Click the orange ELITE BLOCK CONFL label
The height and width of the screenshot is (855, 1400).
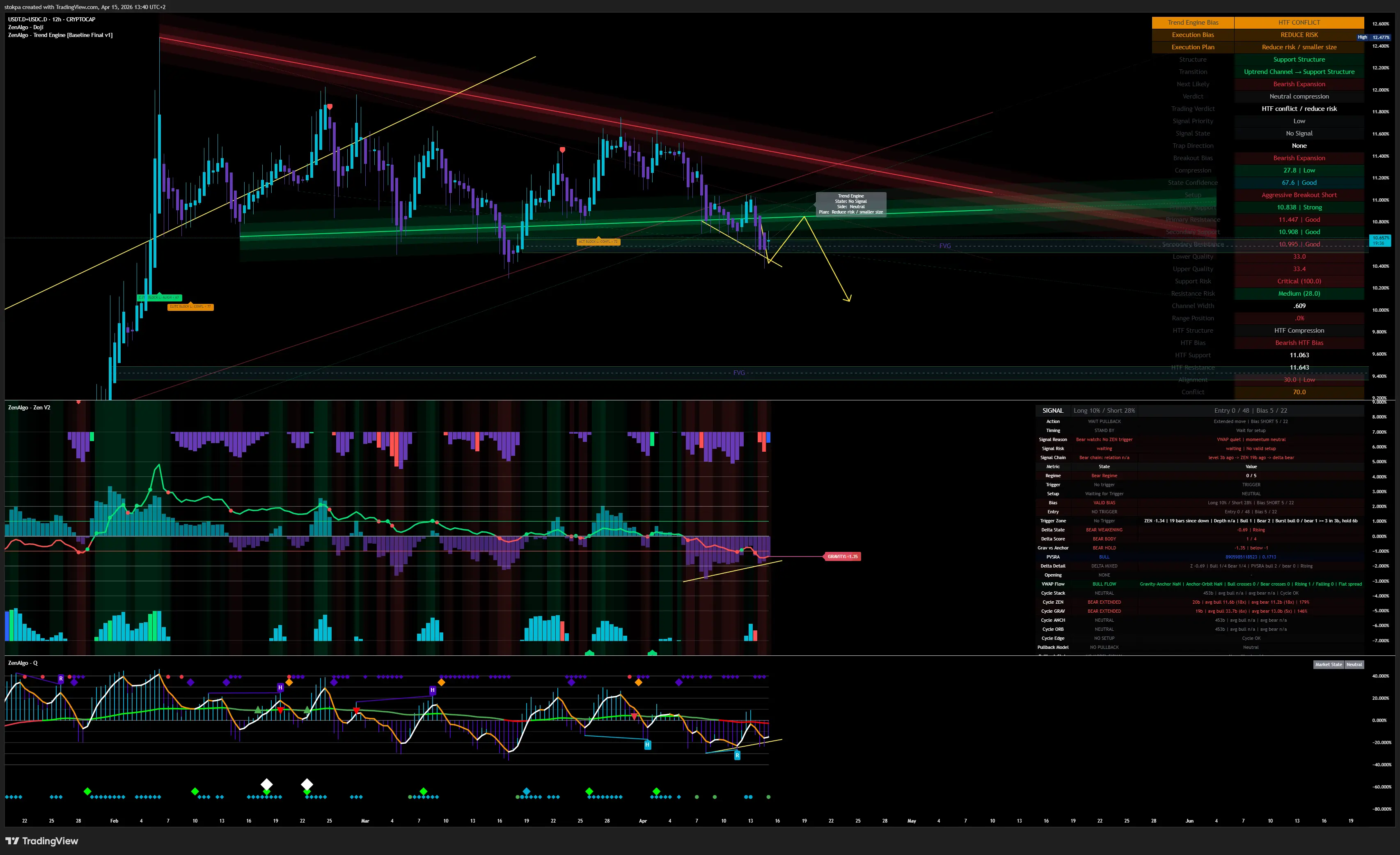click(x=190, y=307)
